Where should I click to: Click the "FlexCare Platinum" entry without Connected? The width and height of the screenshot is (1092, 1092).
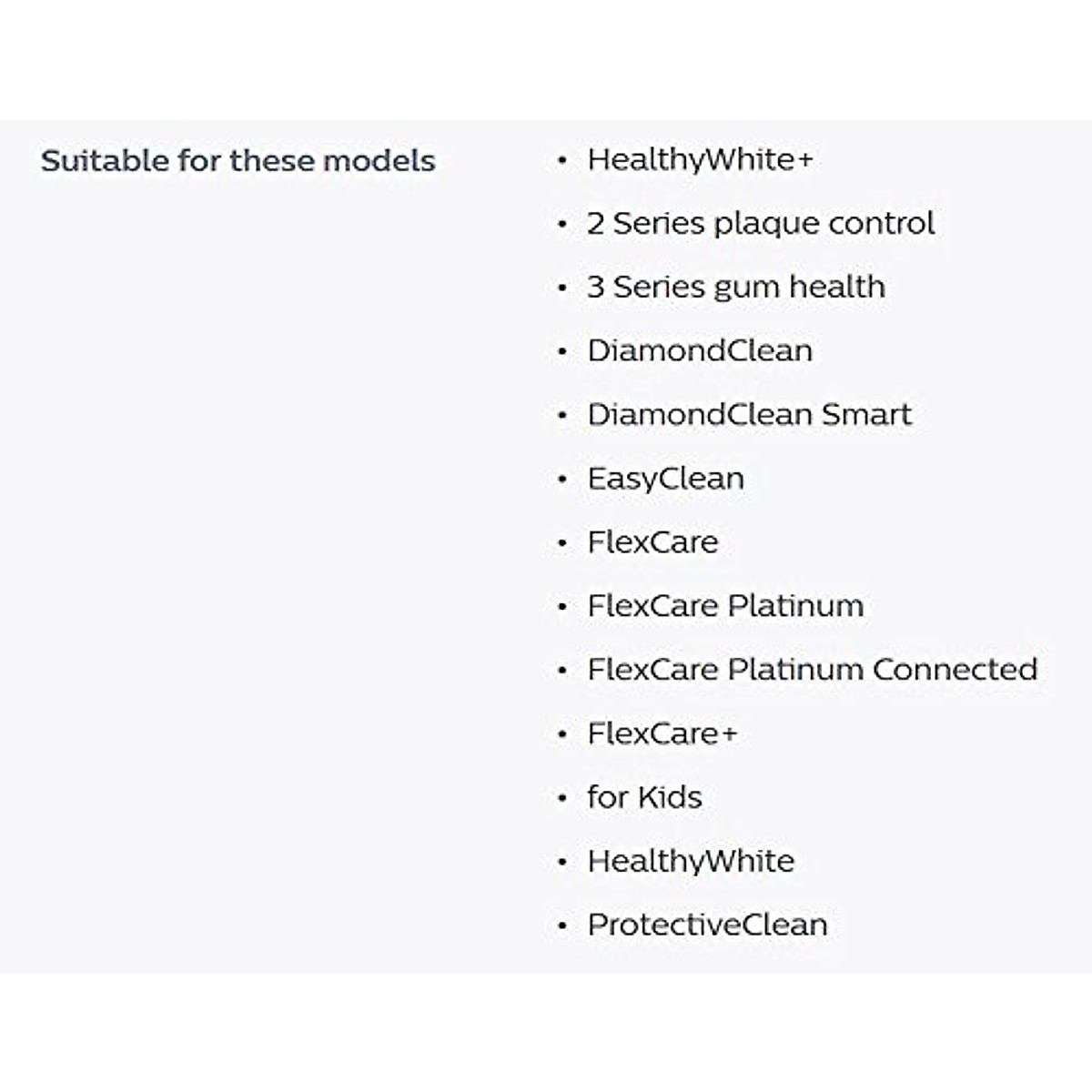pyautogui.click(x=725, y=606)
